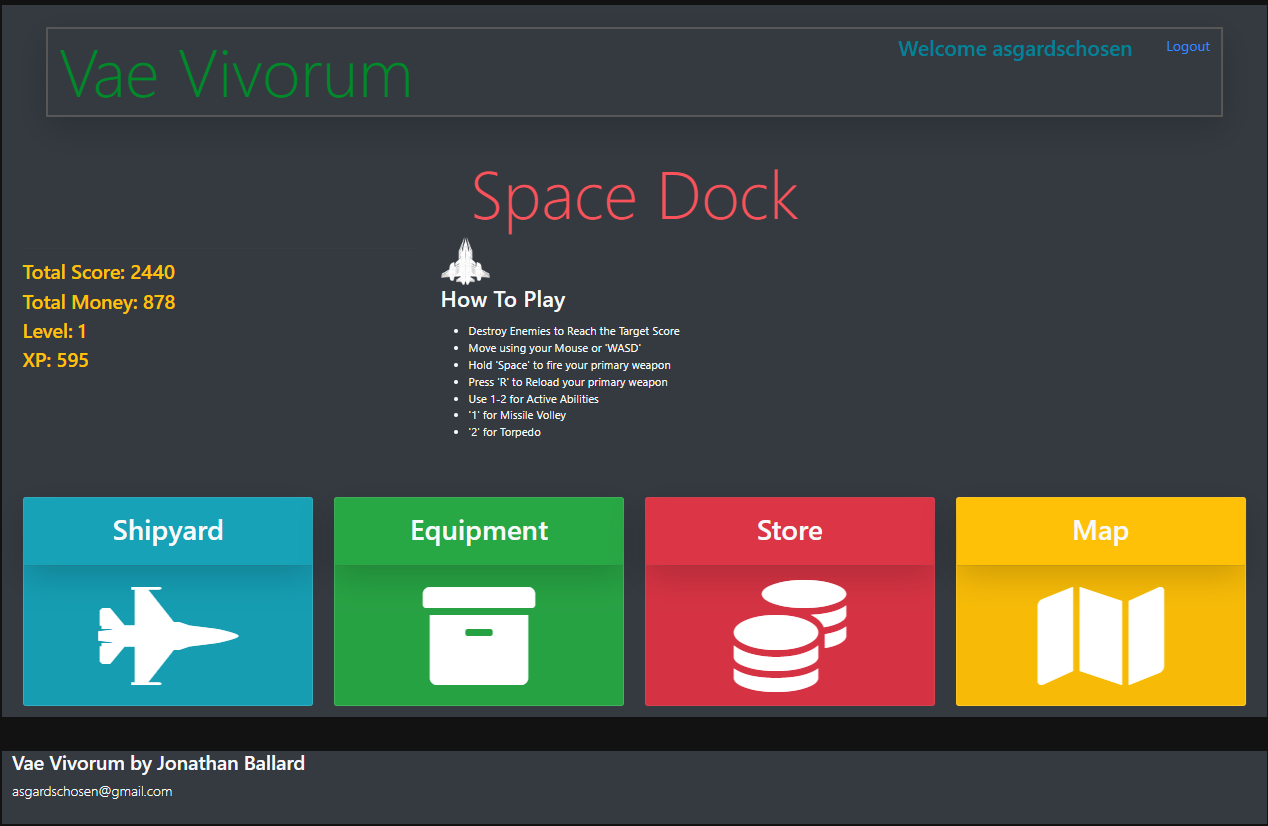Viewport: 1268px width, 826px height.
Task: Go to the Map card title
Action: (x=1101, y=530)
